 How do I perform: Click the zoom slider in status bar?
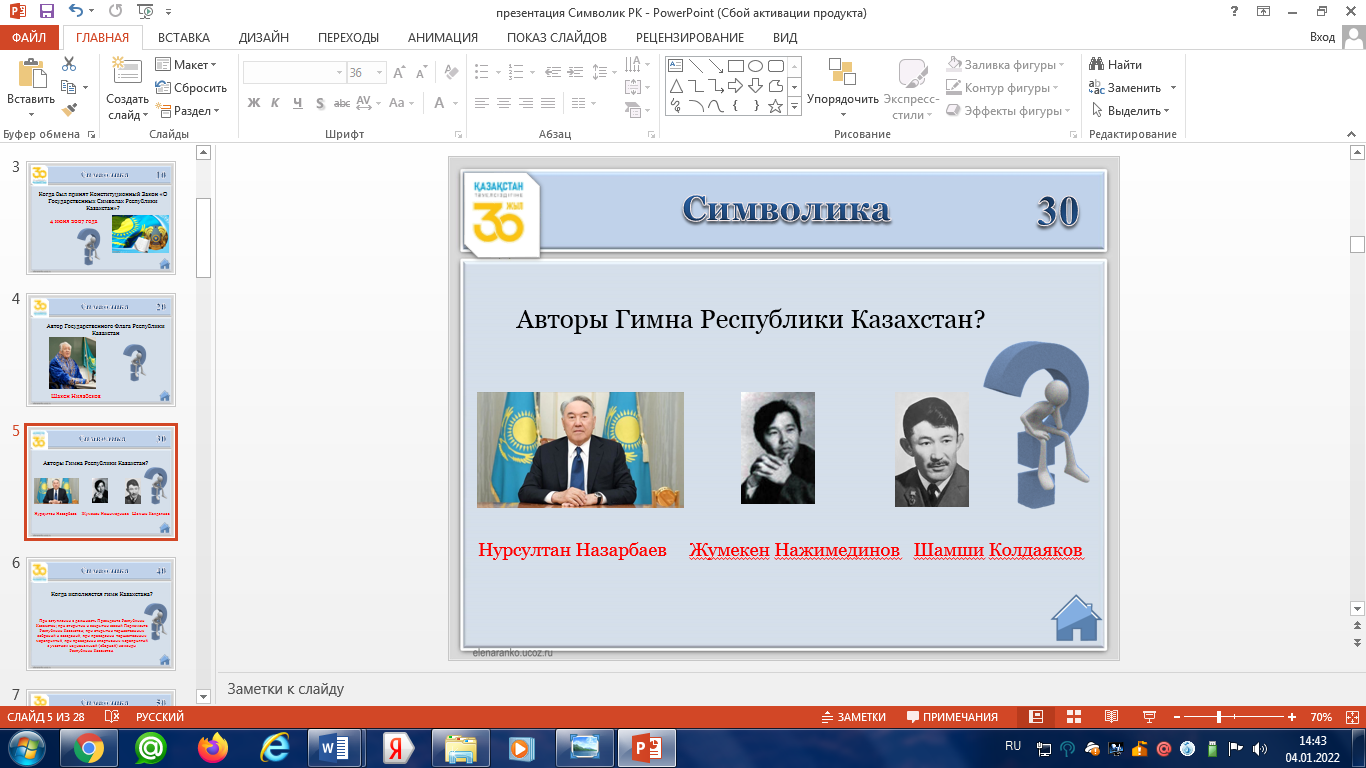click(1218, 717)
